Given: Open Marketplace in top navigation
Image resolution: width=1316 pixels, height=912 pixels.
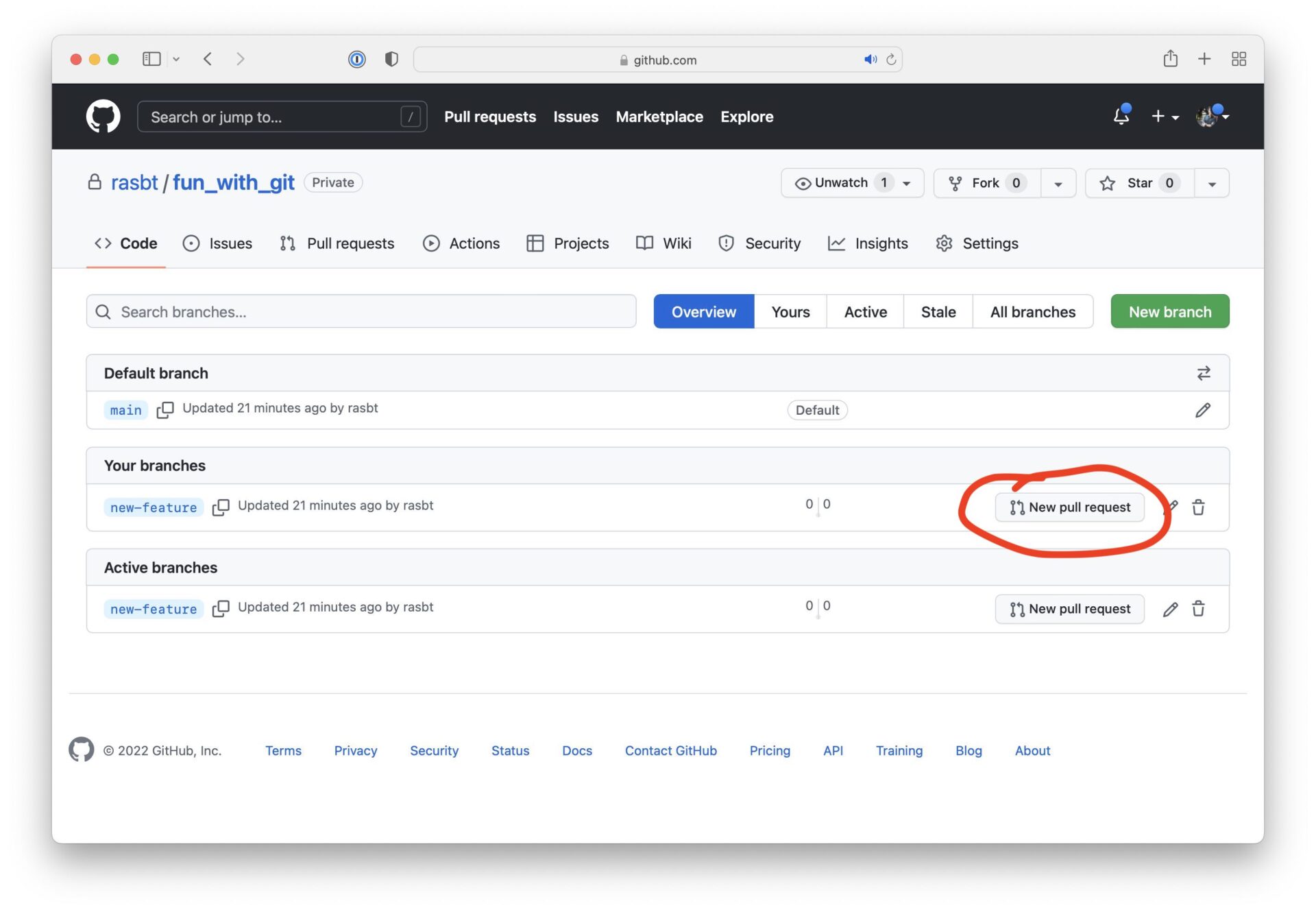Looking at the screenshot, I should [659, 117].
